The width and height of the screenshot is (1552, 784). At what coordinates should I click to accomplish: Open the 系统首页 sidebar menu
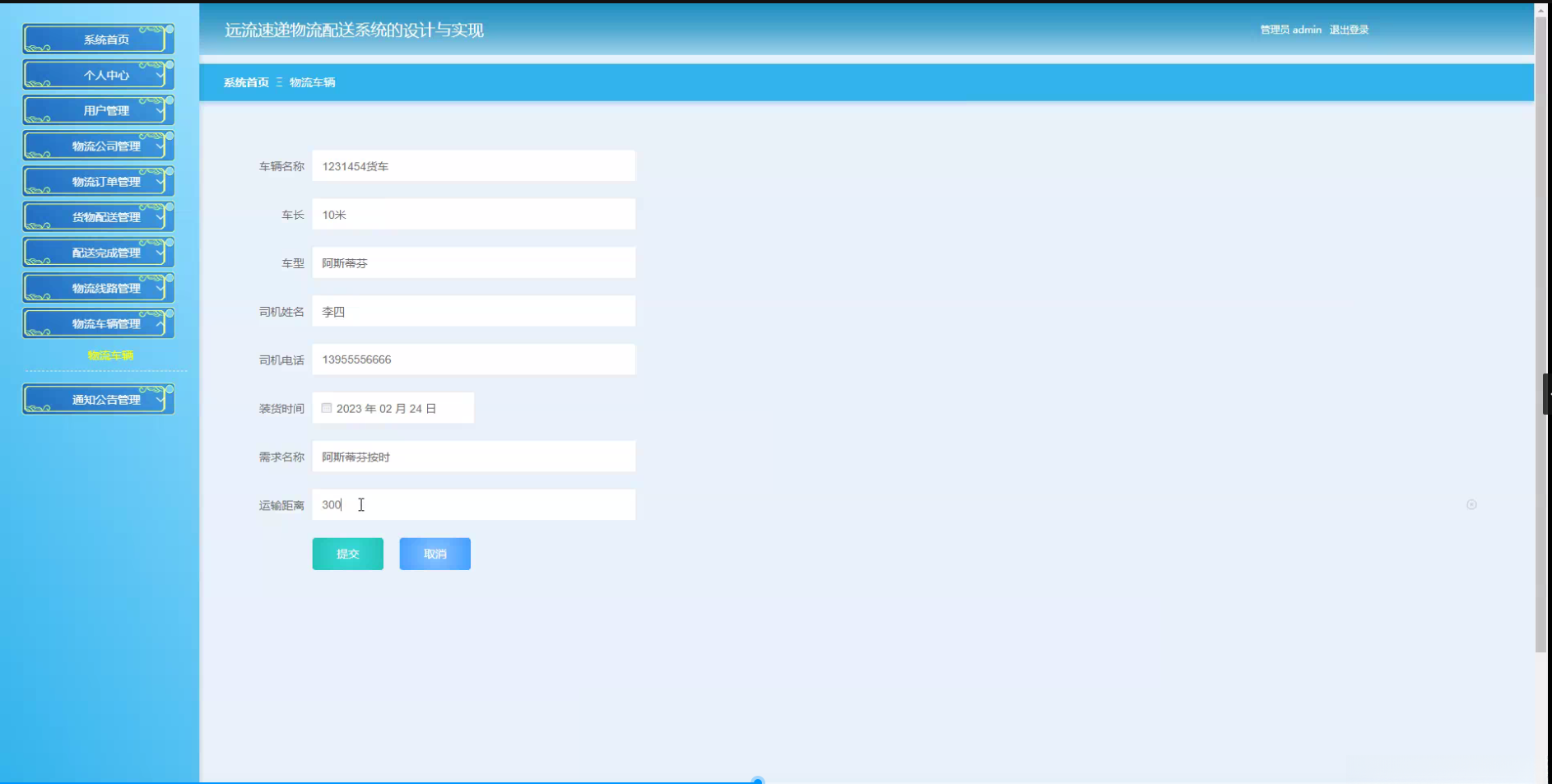pyautogui.click(x=99, y=39)
